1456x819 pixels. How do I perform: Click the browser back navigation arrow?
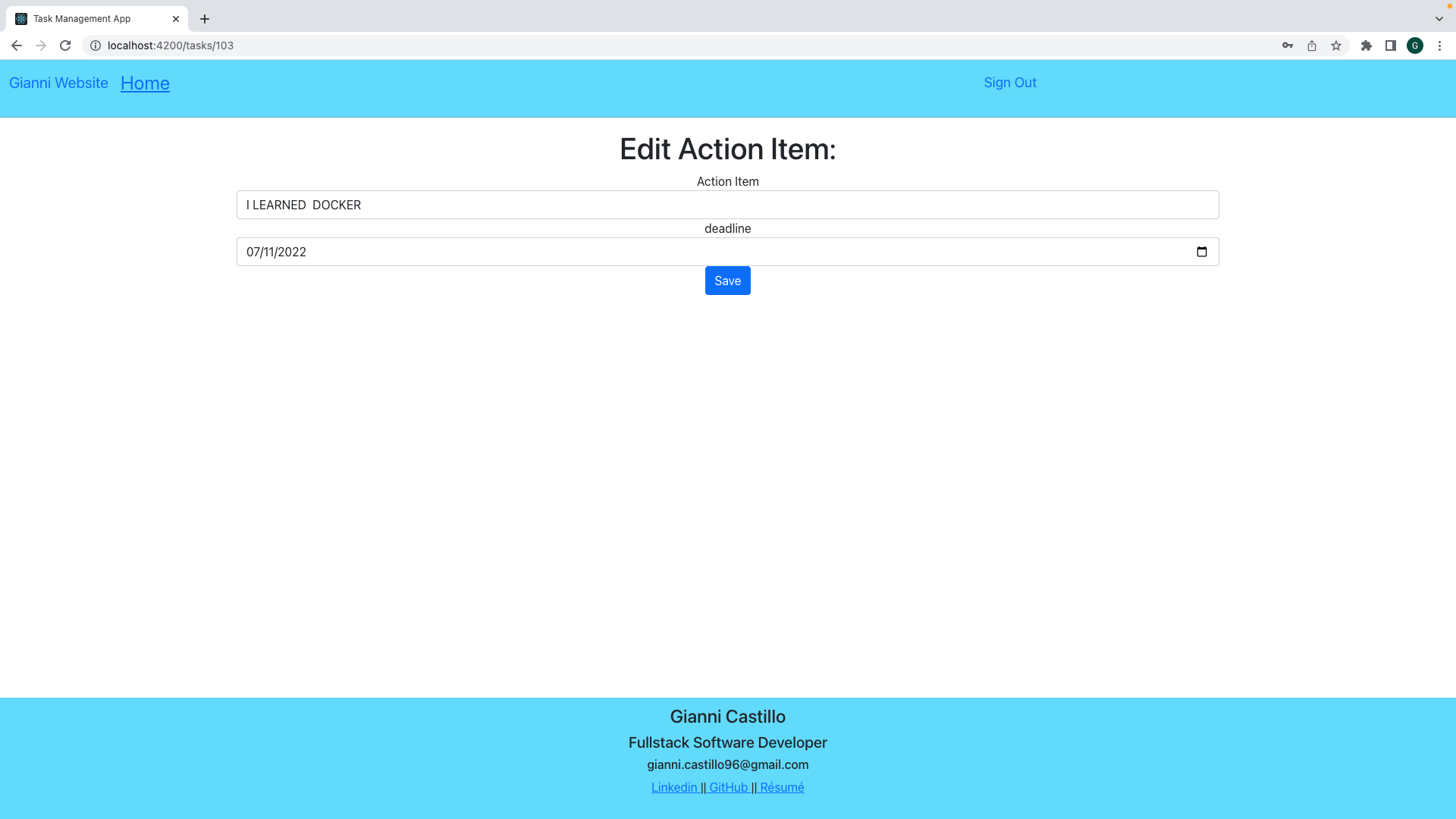click(17, 45)
